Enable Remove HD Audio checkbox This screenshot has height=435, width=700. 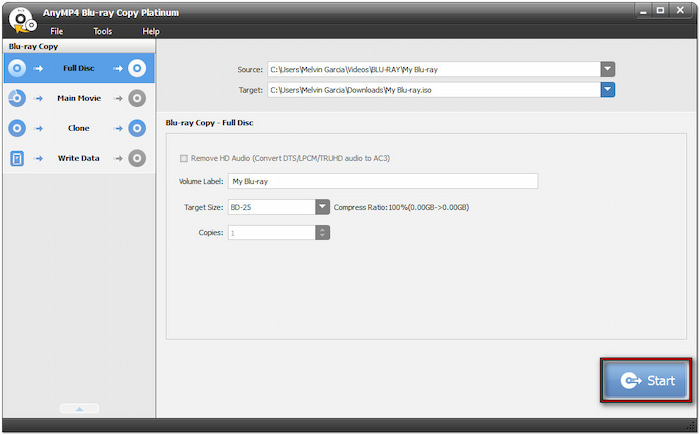point(183,158)
